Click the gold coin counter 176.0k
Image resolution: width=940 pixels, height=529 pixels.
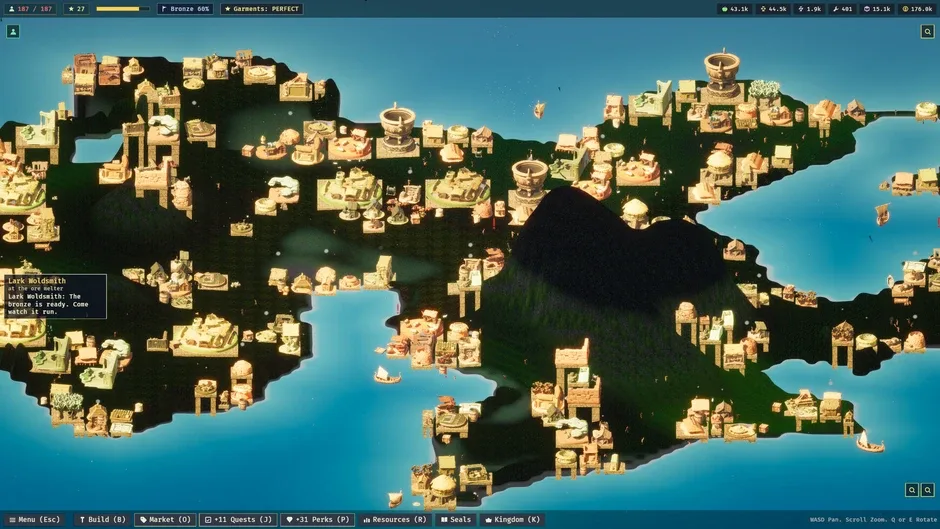[917, 9]
